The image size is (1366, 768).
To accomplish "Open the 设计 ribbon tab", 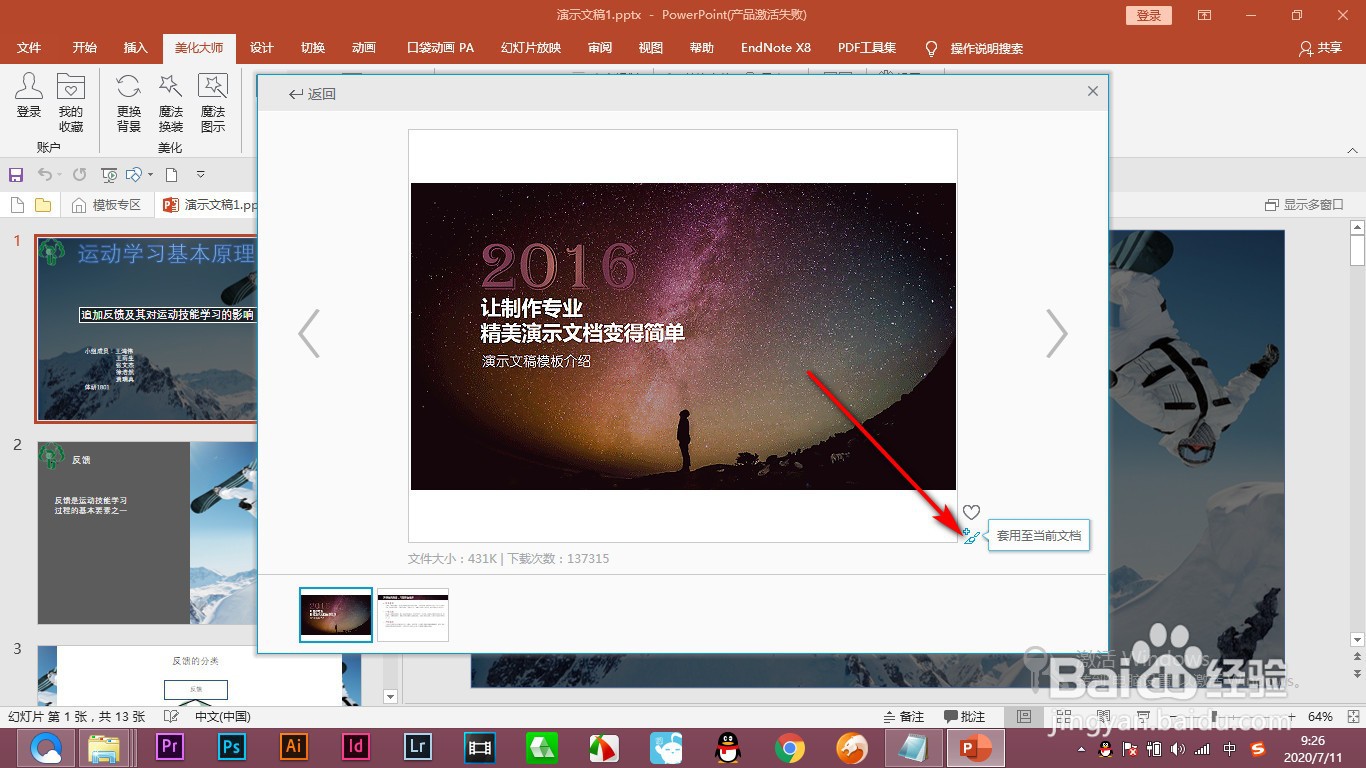I will (x=262, y=48).
